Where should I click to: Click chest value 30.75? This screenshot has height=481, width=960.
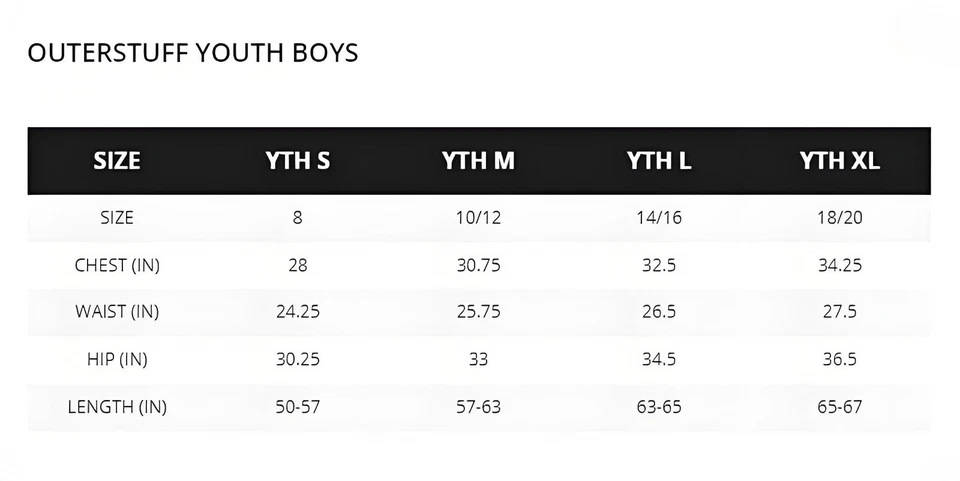(x=478, y=265)
